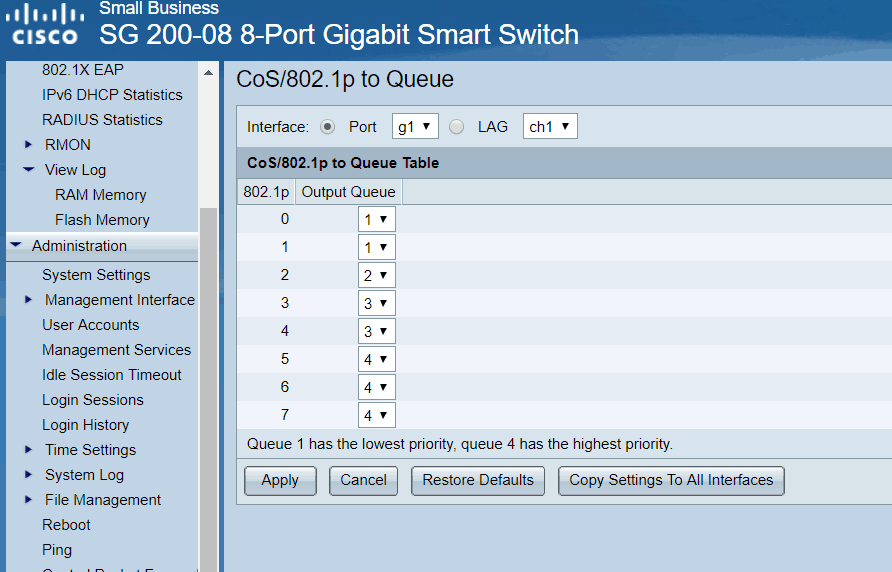This screenshot has width=892, height=572.
Task: Click Copy Settings To All Interfaces
Action: tap(671, 481)
